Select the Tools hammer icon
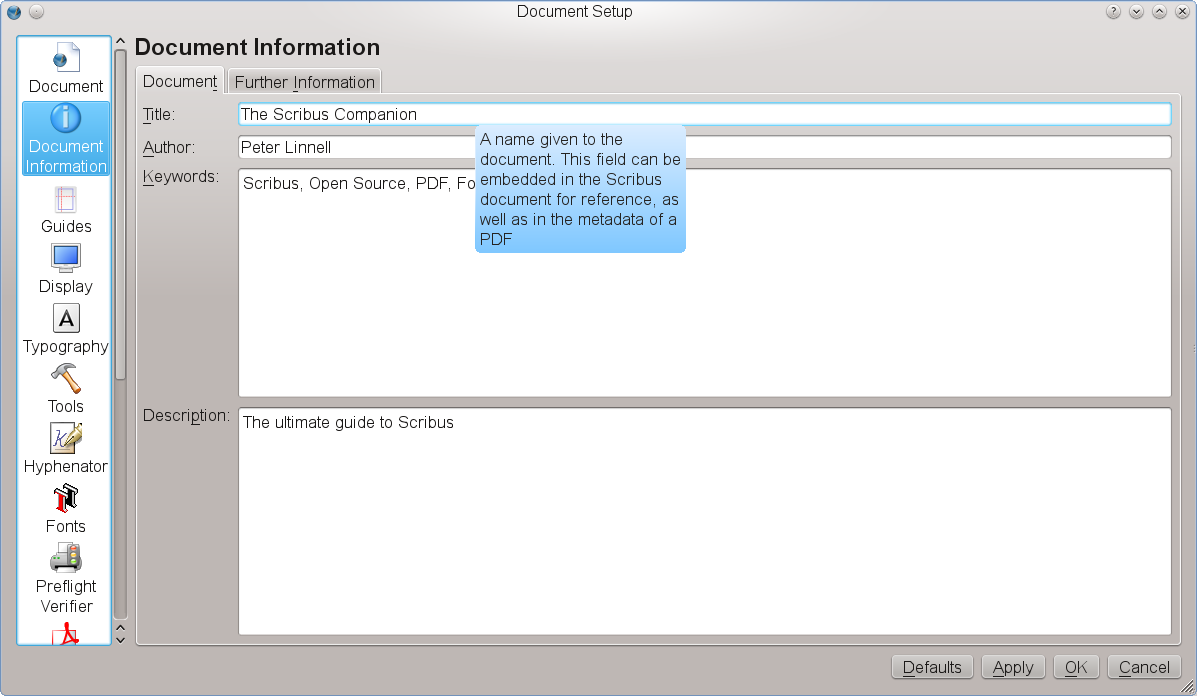Image resolution: width=1197 pixels, height=696 pixels. coord(66,380)
